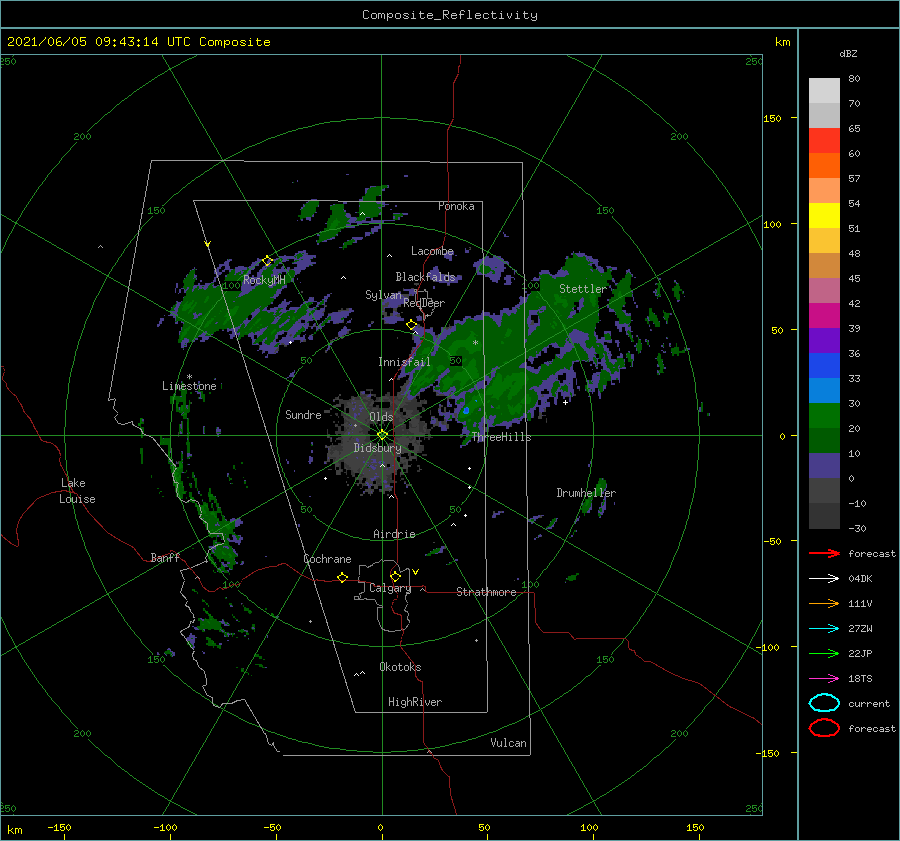
Task: Click the Lake Louise label
Action: 77,491
